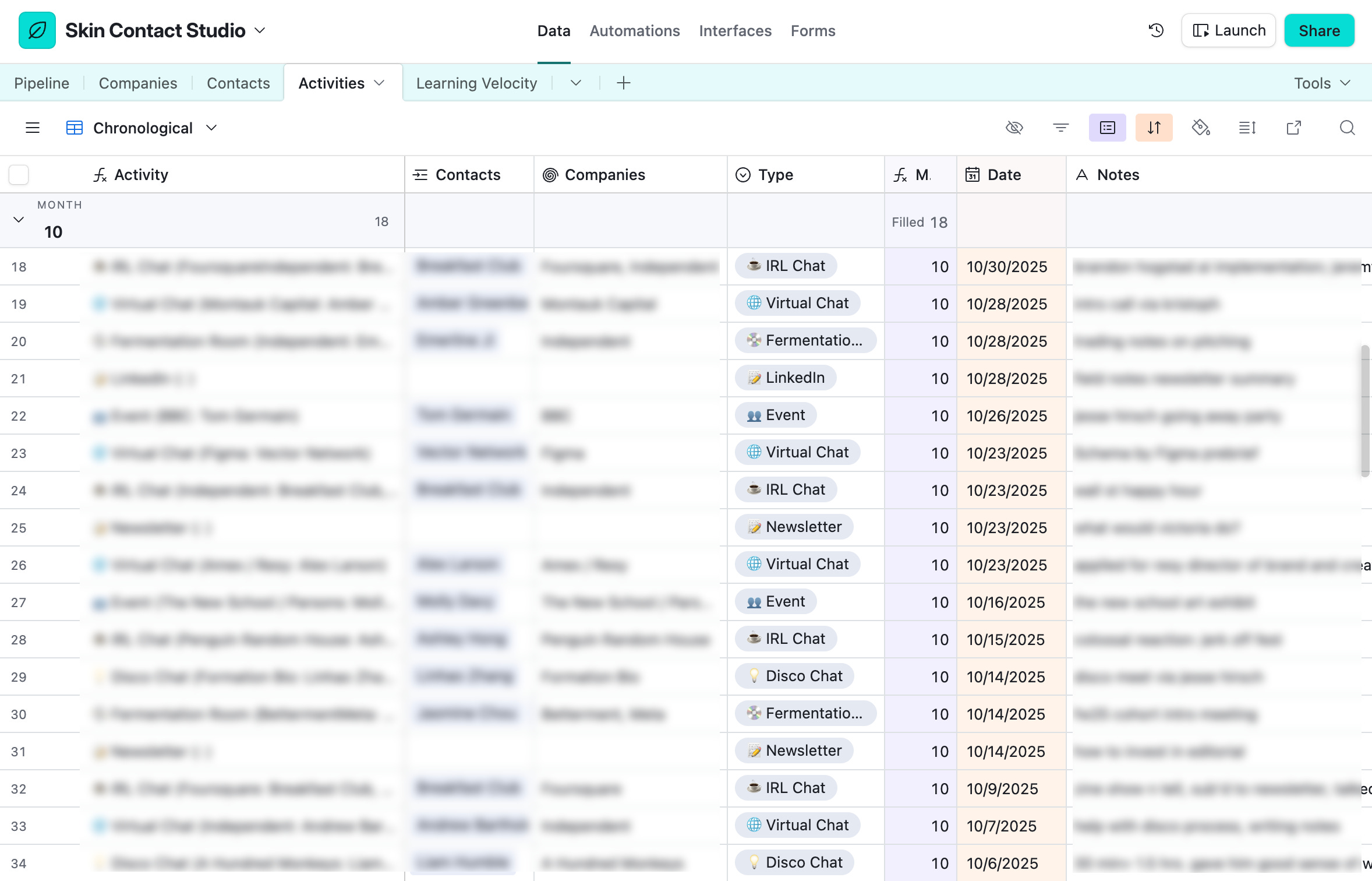This screenshot has width=1372, height=881.
Task: Add a new table with plus
Action: point(624,83)
